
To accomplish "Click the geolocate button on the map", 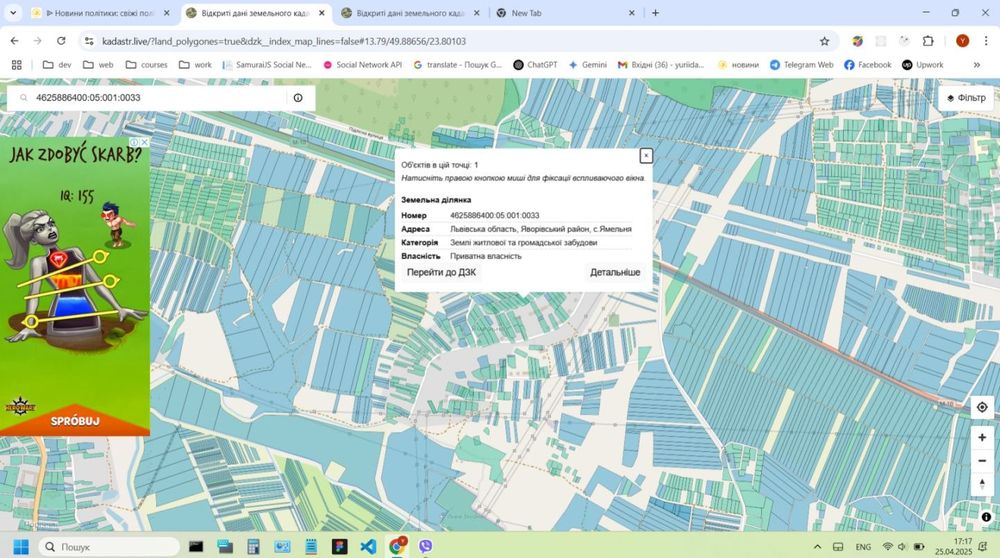I will 982,407.
